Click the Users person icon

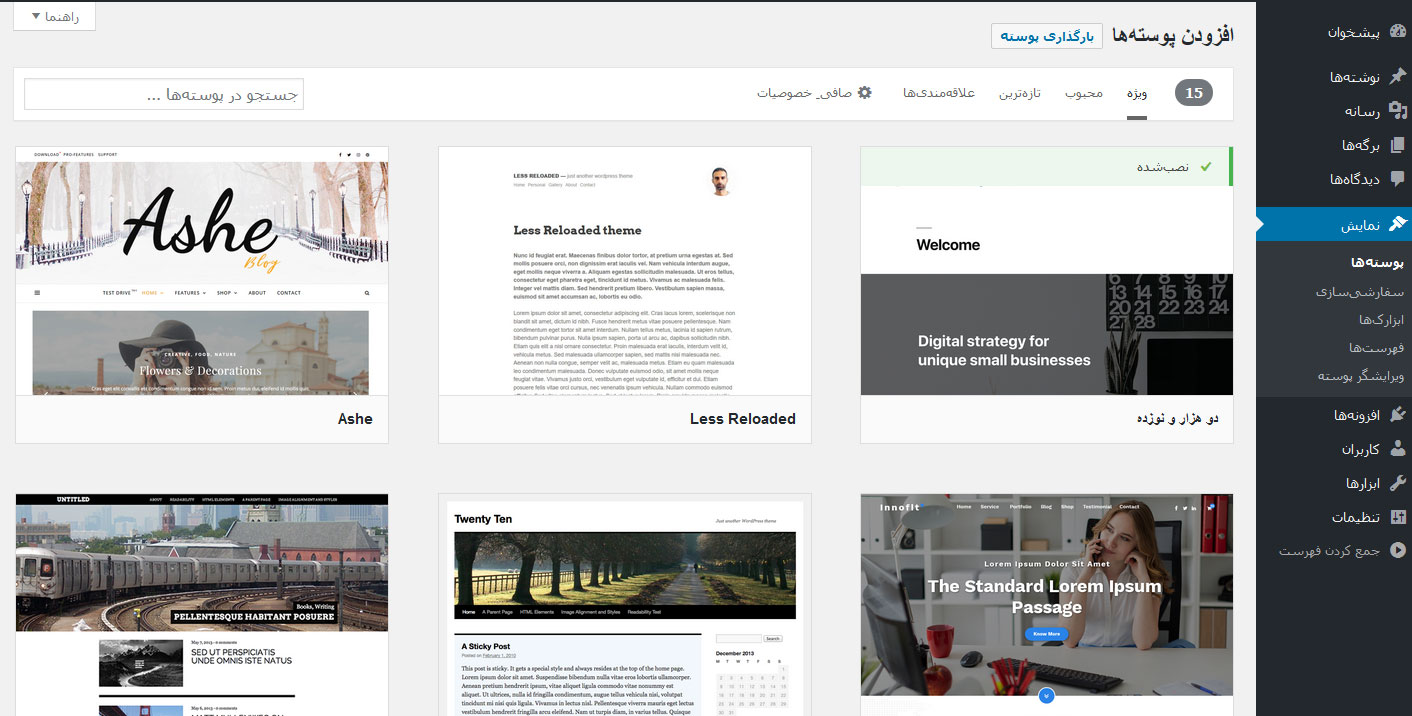1397,449
